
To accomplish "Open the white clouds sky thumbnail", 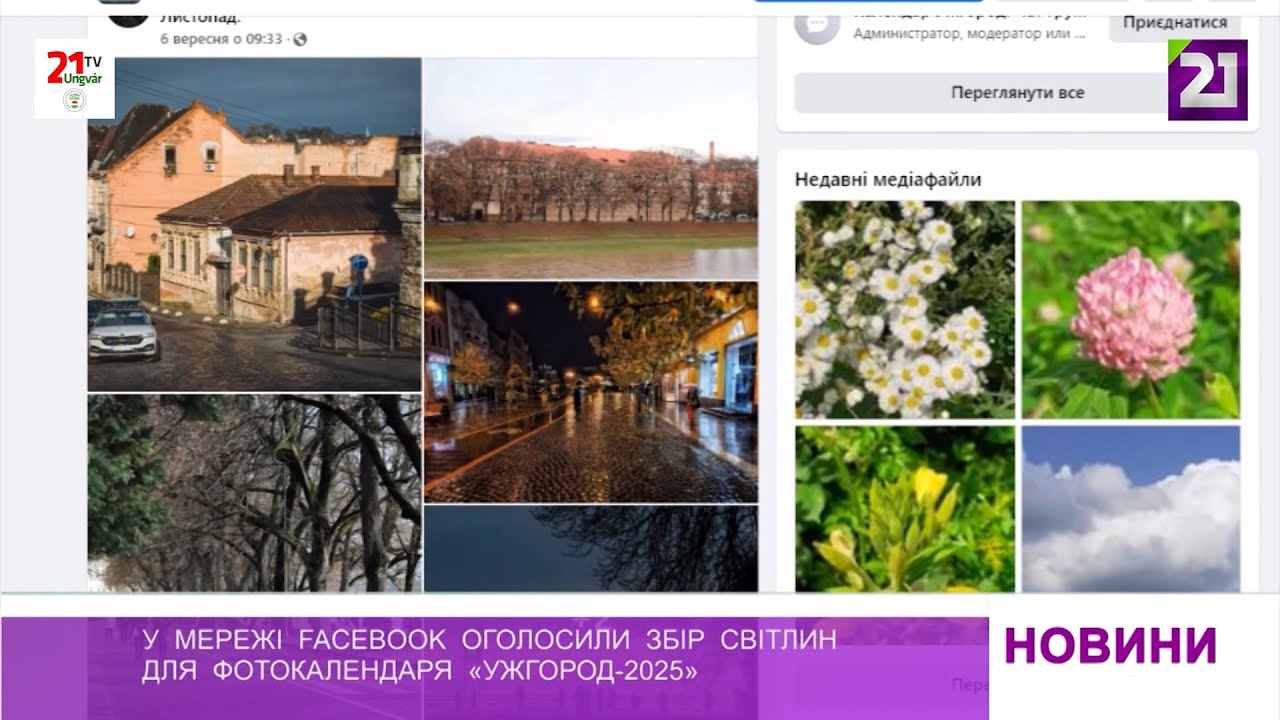I will pos(1130,508).
